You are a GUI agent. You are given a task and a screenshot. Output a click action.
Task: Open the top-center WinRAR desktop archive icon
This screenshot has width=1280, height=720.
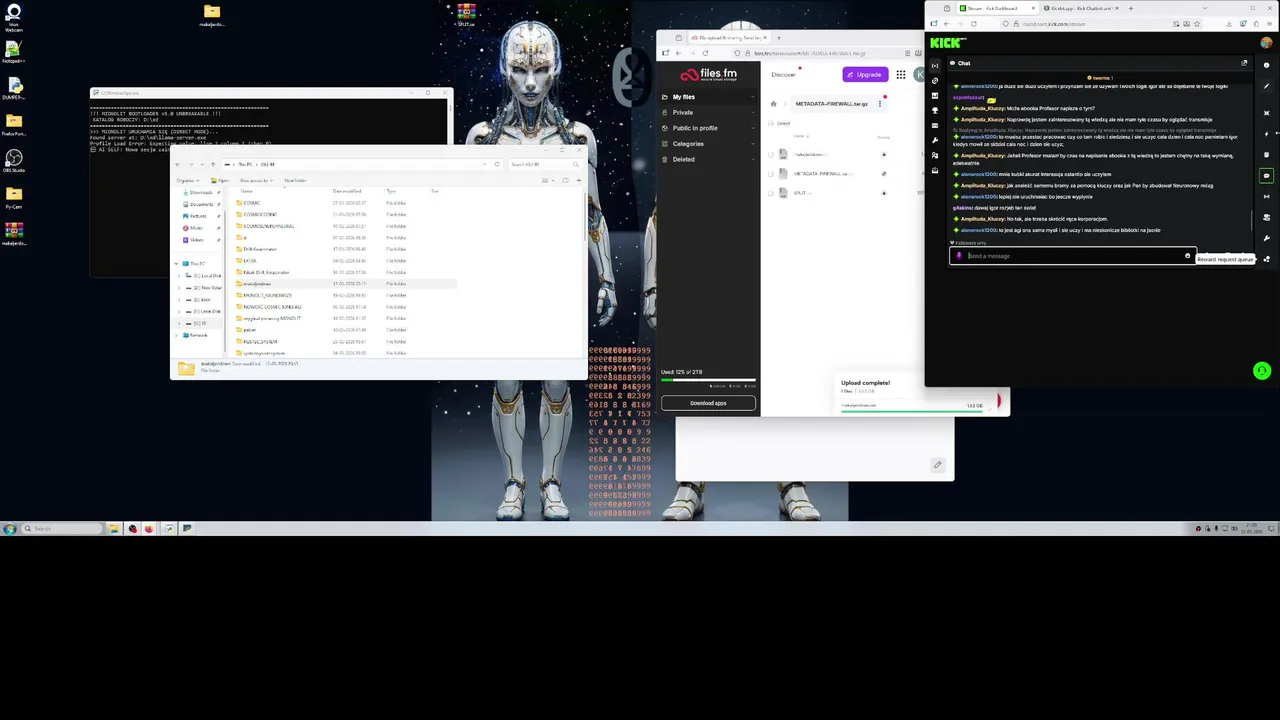coord(466,15)
